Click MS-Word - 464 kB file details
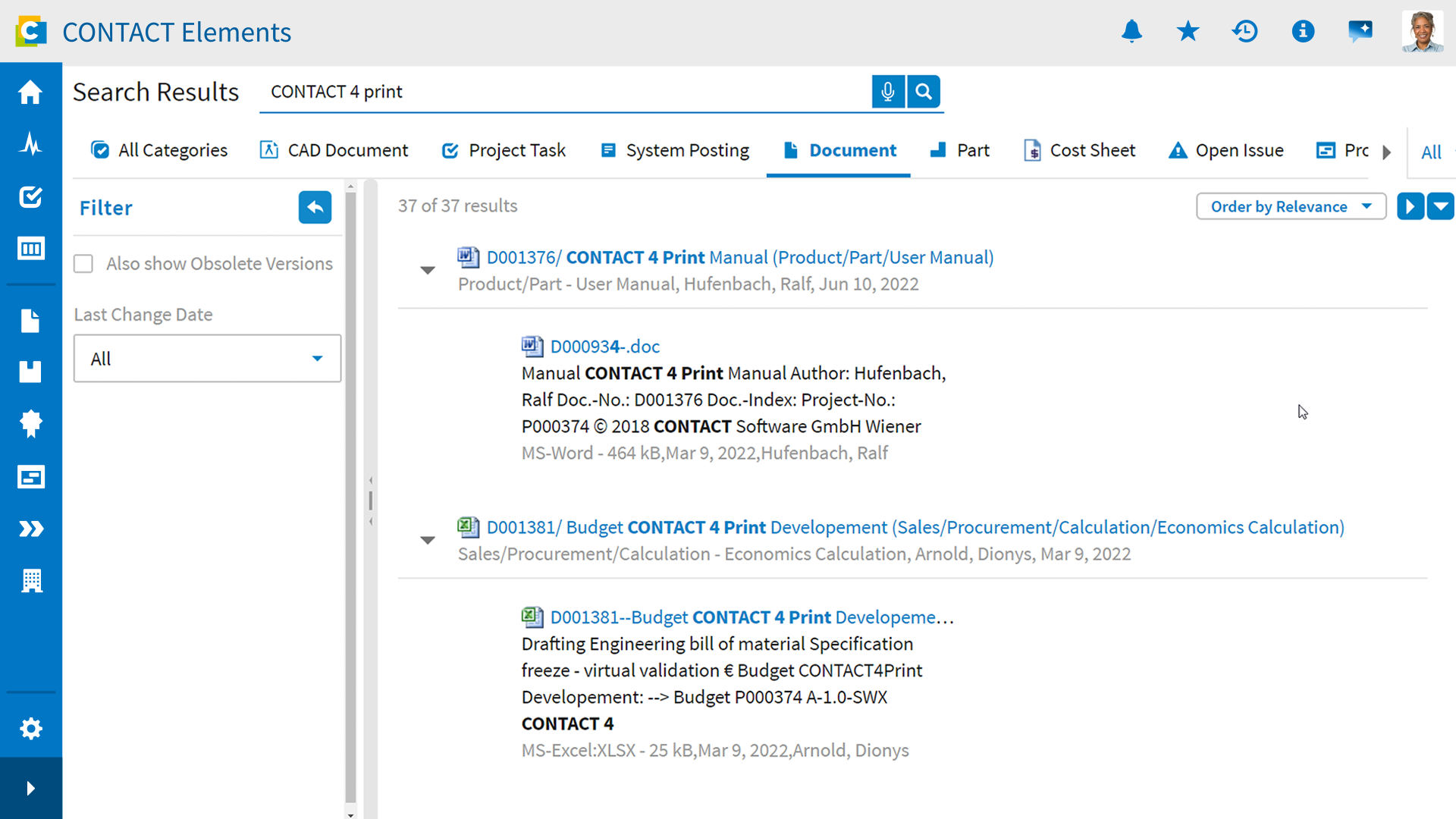1456x819 pixels. point(704,453)
